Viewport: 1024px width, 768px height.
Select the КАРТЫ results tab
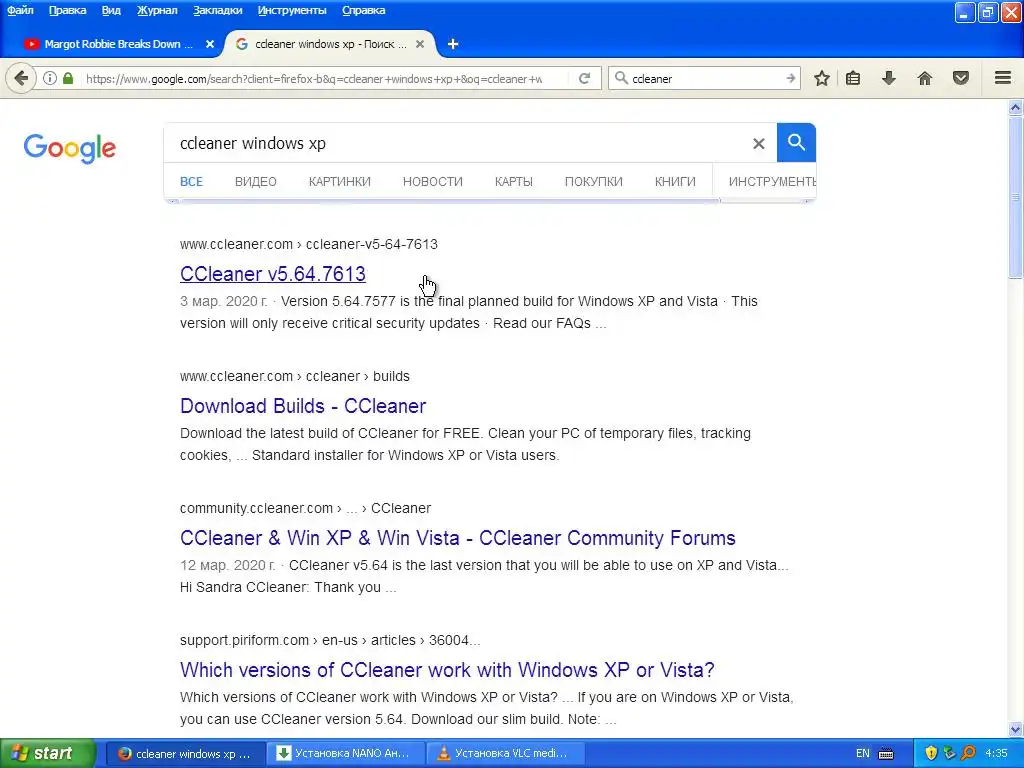(x=514, y=182)
